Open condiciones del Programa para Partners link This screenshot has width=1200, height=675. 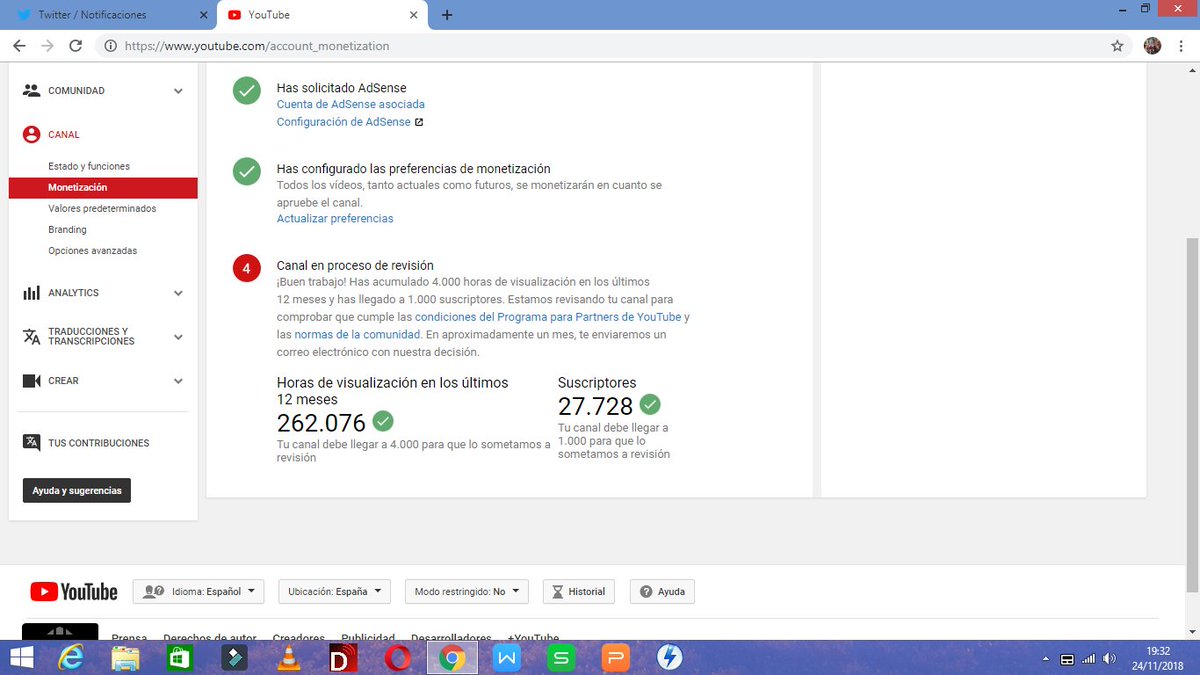point(548,317)
